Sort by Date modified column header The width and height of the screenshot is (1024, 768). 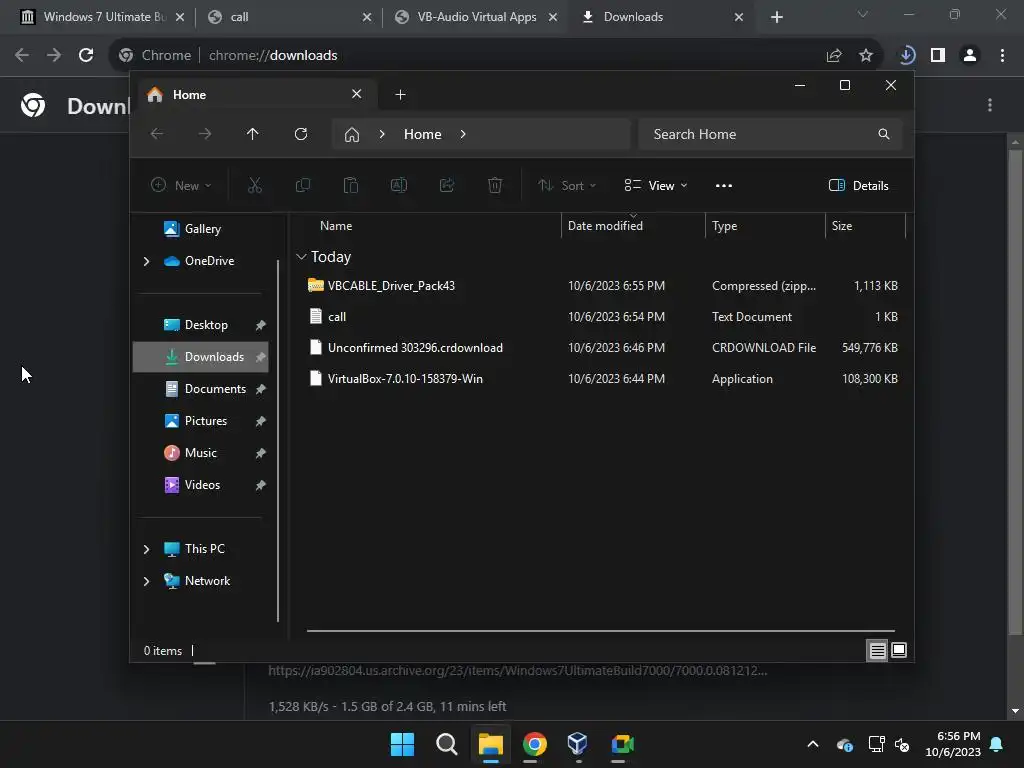click(633, 226)
